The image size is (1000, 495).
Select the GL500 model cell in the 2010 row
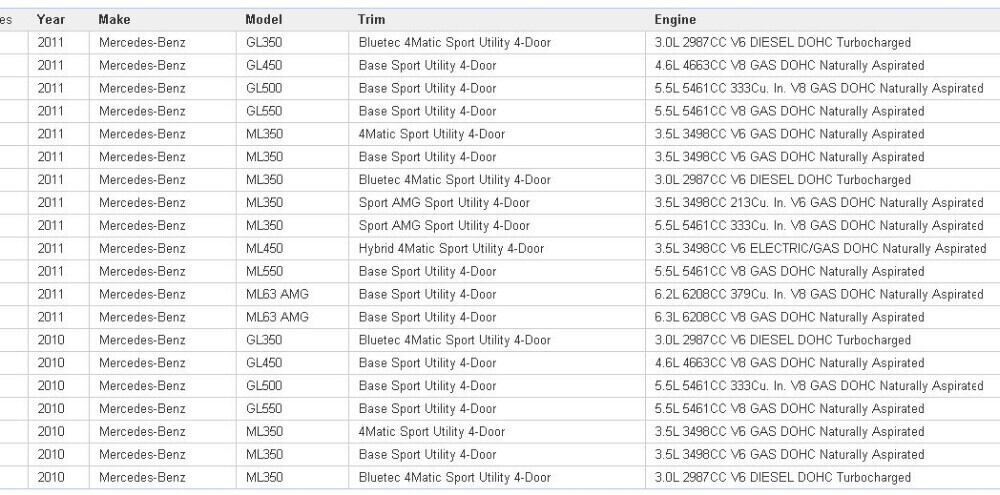(x=265, y=386)
